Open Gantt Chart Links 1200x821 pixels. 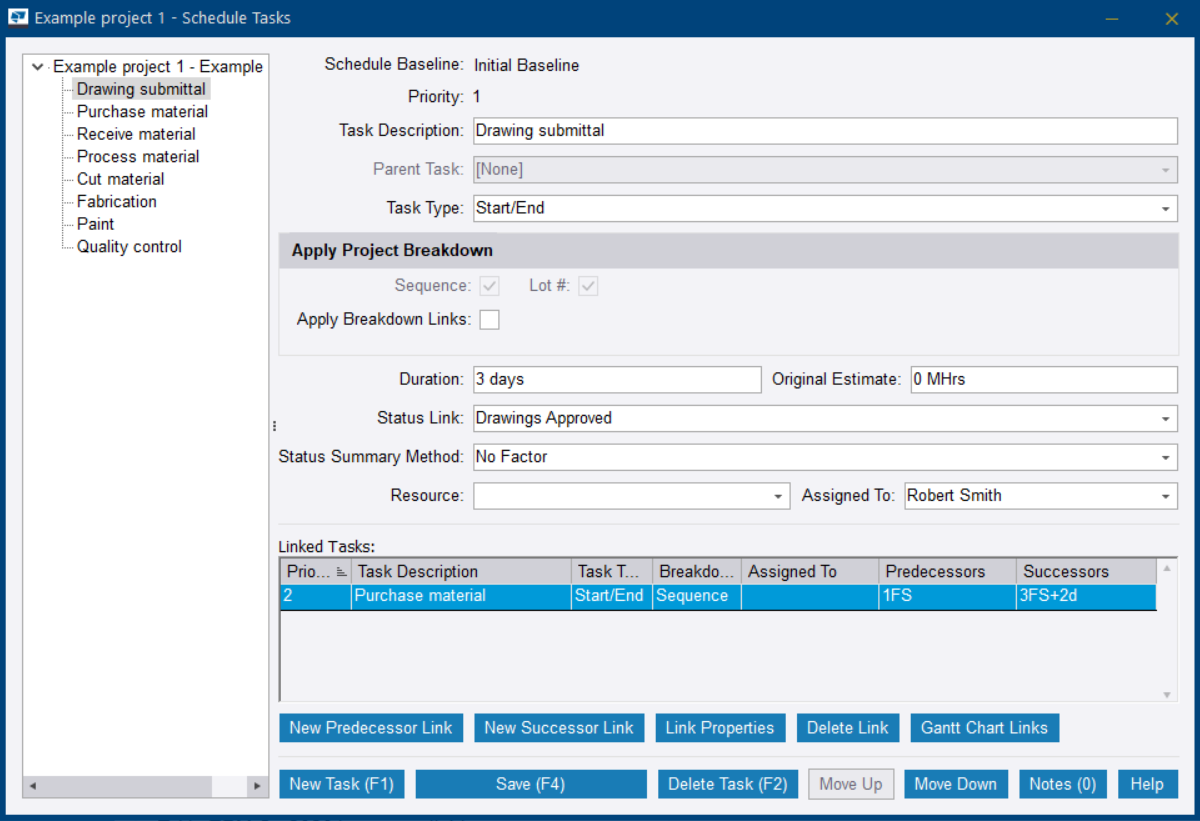click(984, 727)
